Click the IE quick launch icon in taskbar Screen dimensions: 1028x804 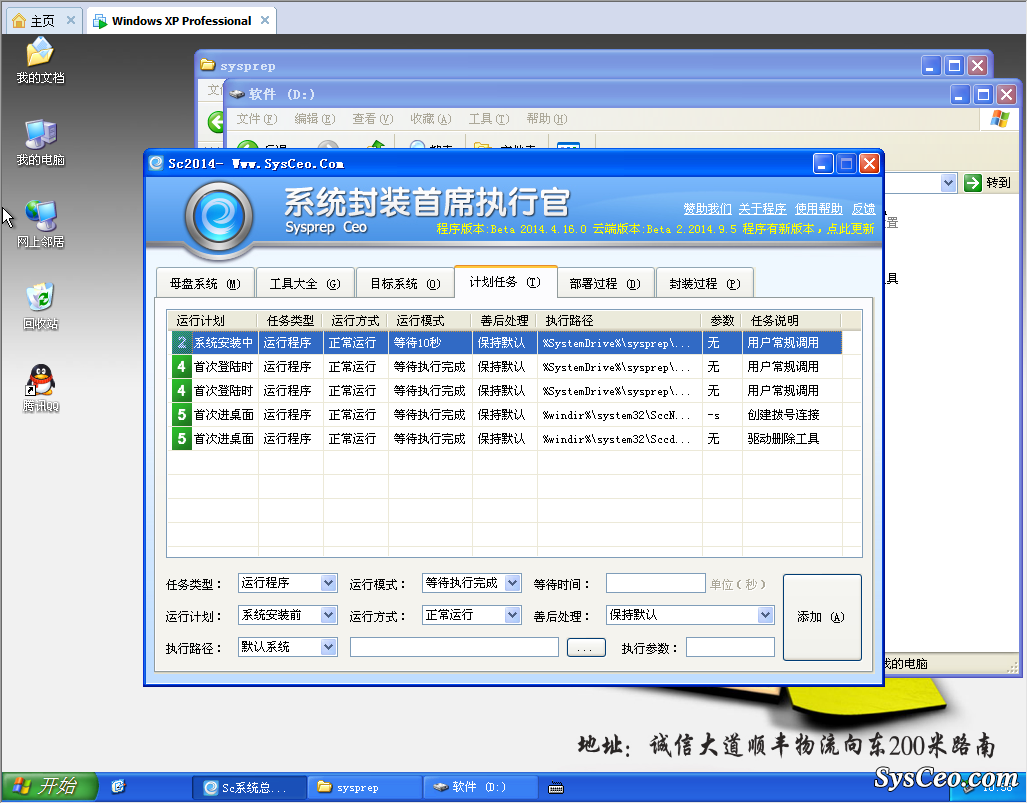click(118, 786)
